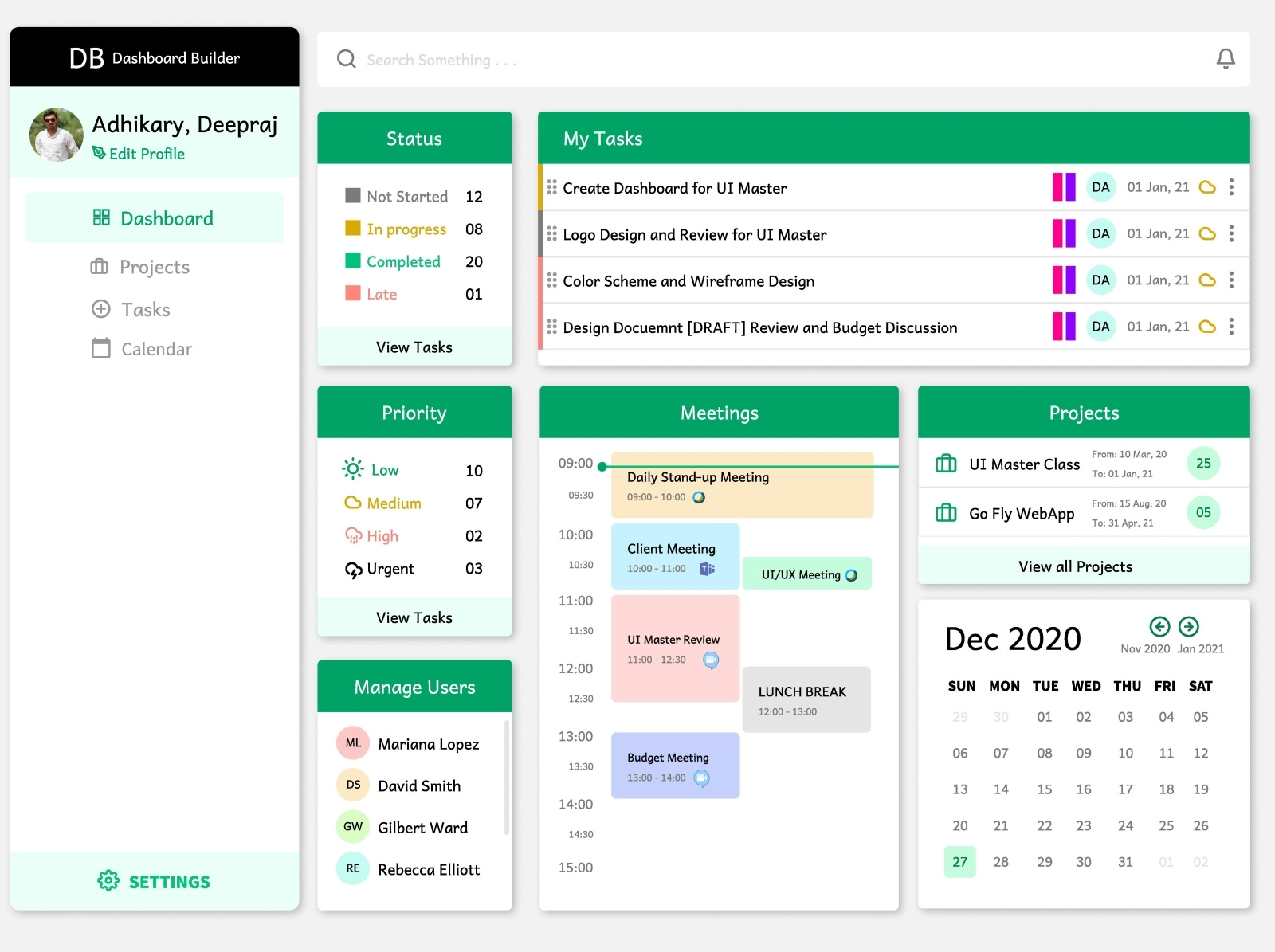Click the Microsoft Teams icon in Client Meeting

click(706, 568)
